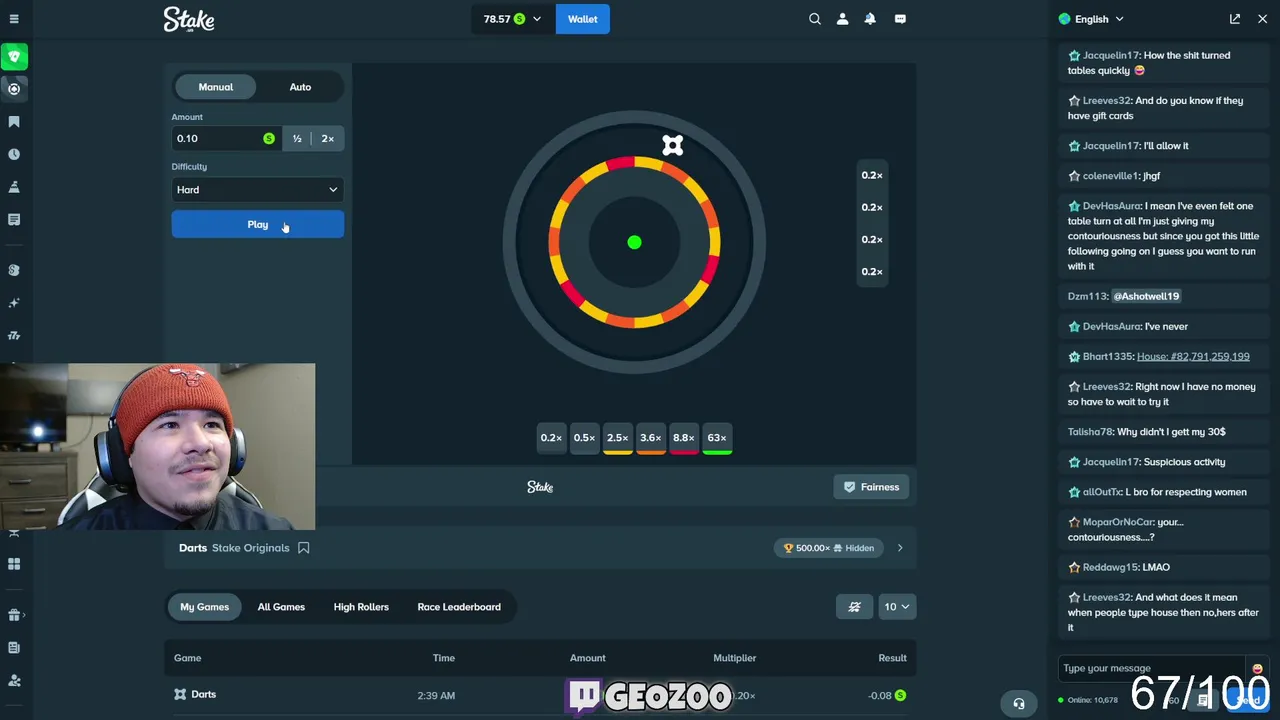1280x720 pixels.
Task: Change the rows count dropdown showing 10
Action: pyautogui.click(x=896, y=607)
